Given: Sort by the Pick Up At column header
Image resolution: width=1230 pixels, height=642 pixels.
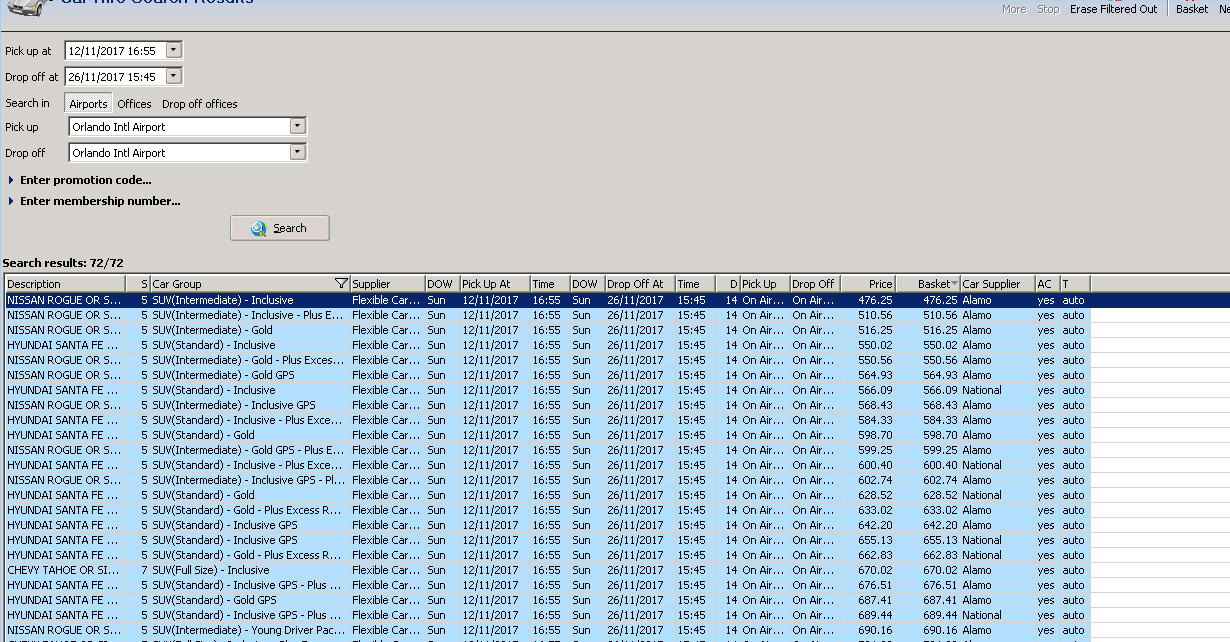Looking at the screenshot, I should (494, 284).
